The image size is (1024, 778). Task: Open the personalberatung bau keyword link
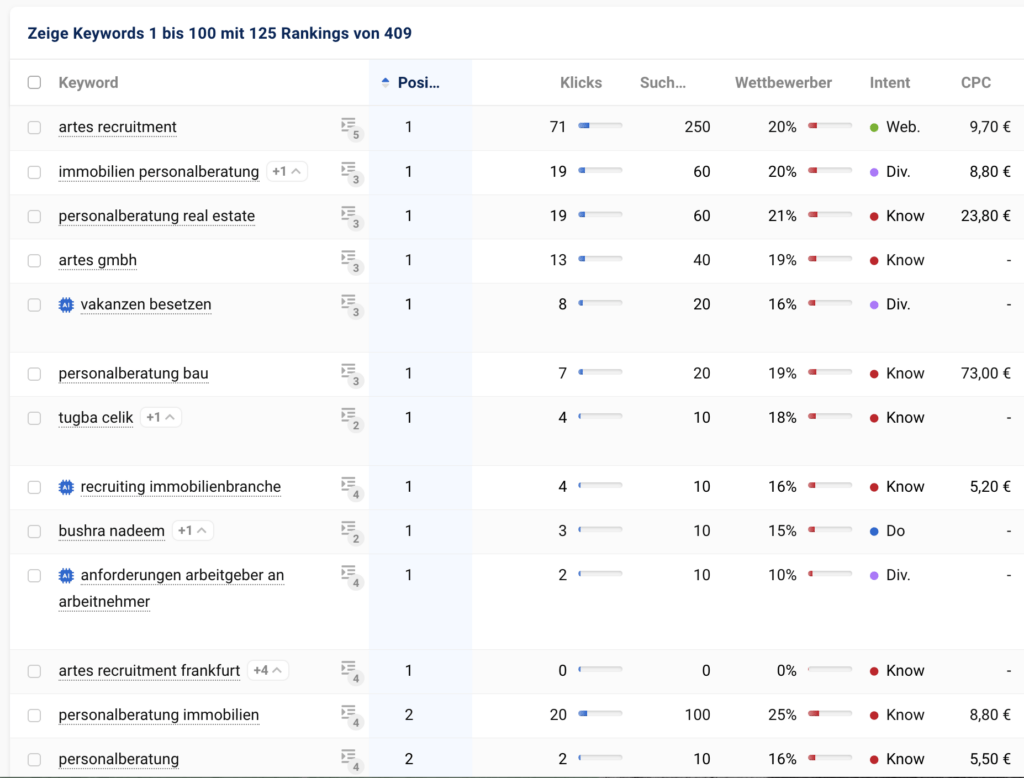133,373
